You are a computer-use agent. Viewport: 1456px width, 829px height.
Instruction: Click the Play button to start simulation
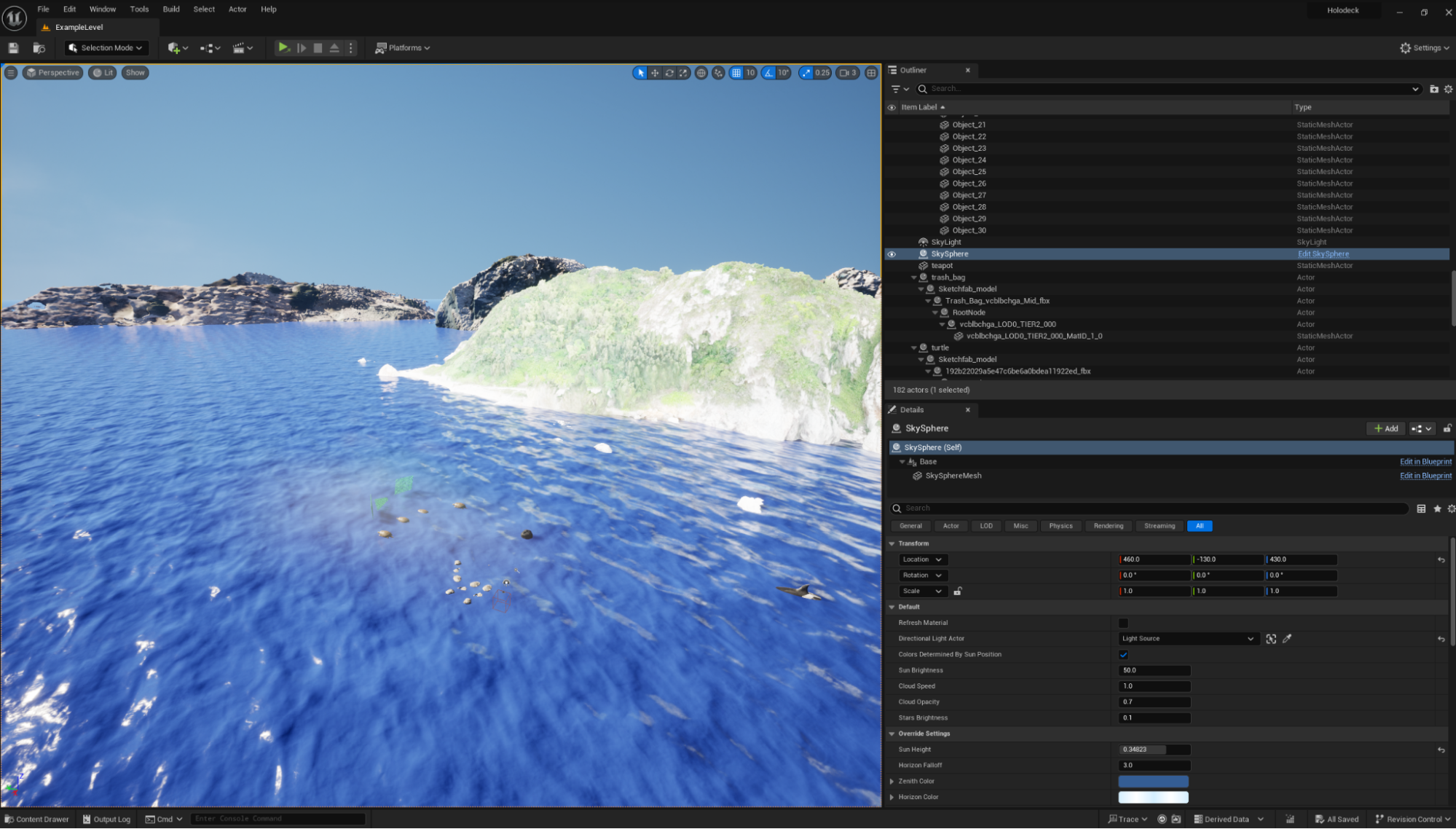[x=284, y=47]
